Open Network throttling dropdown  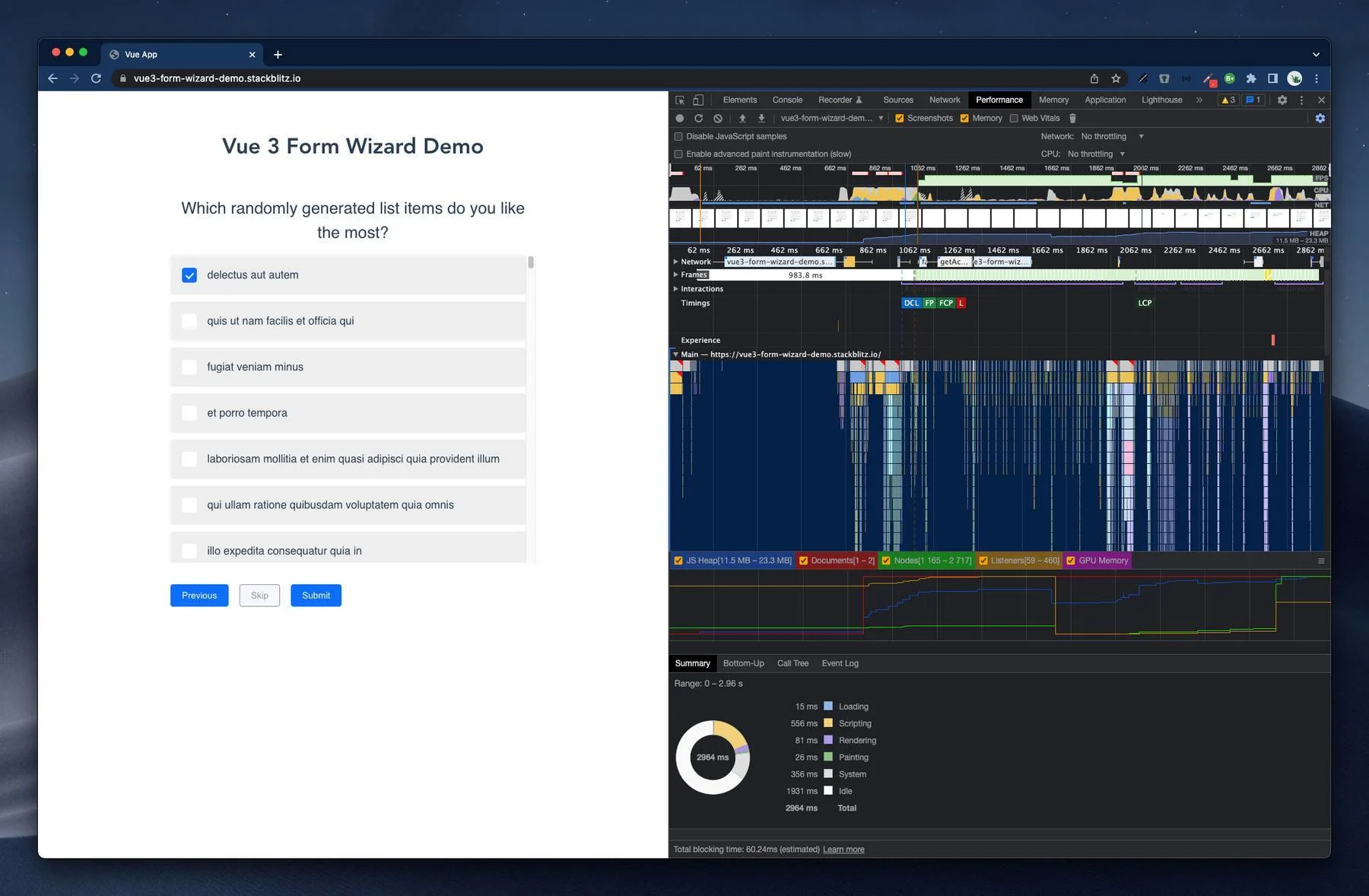tap(1112, 137)
